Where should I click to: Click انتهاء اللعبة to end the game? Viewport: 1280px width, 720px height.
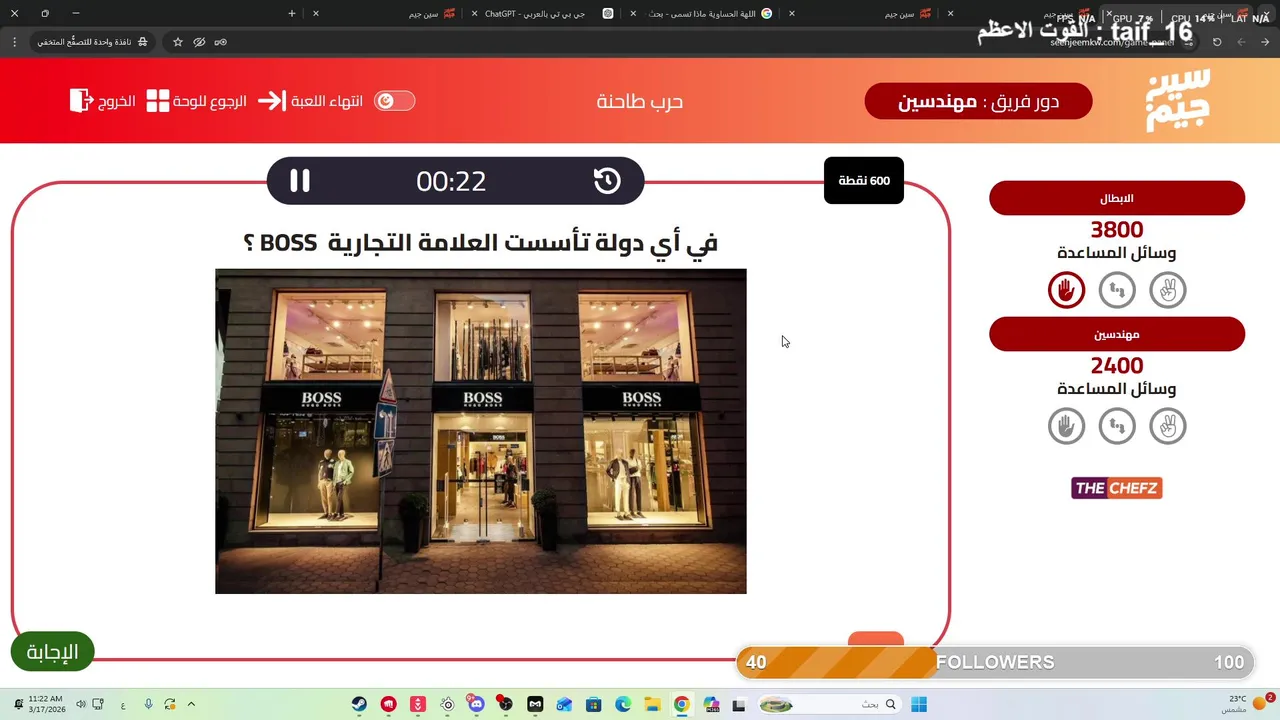tap(327, 101)
